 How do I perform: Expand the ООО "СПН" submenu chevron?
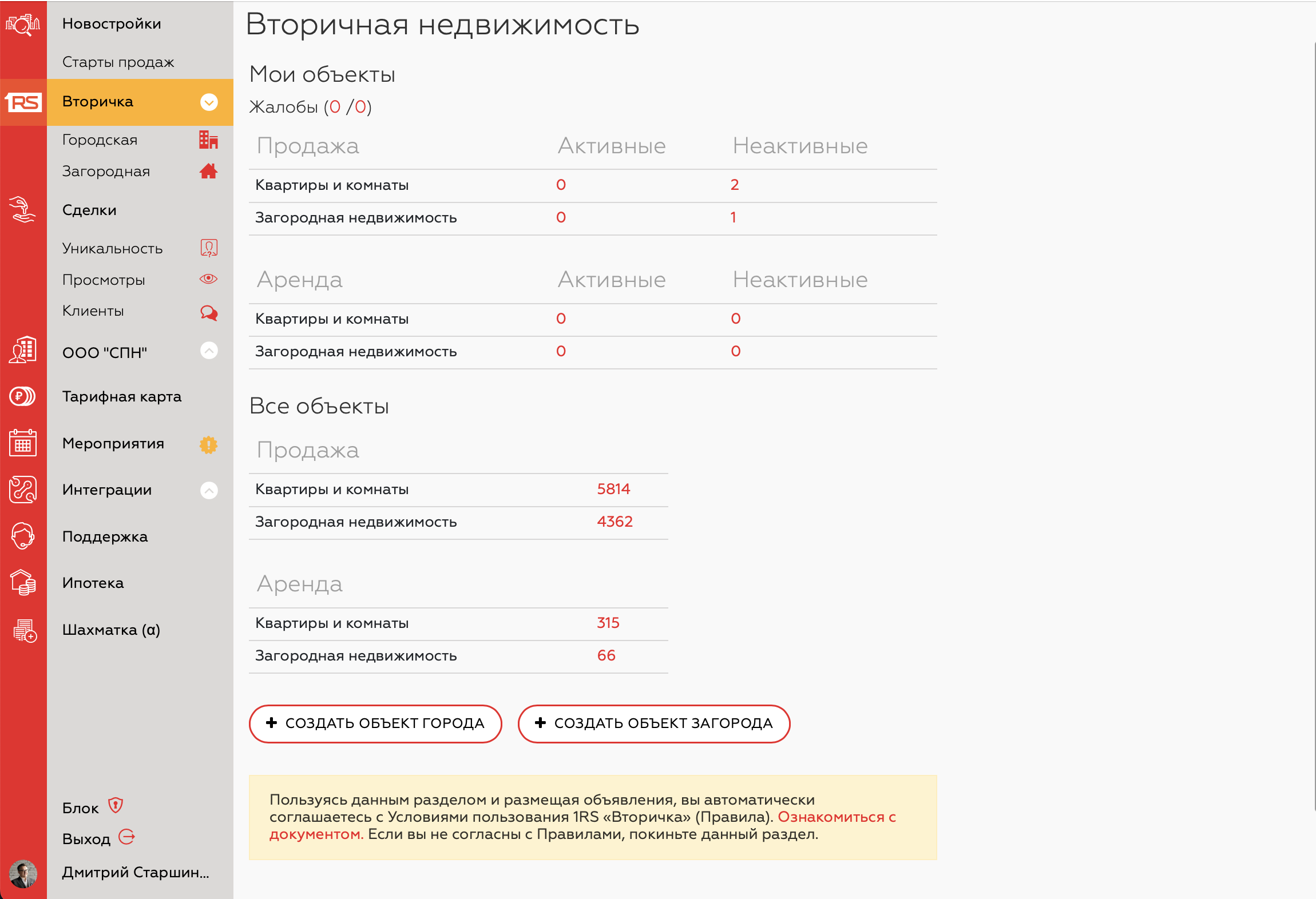click(x=209, y=351)
